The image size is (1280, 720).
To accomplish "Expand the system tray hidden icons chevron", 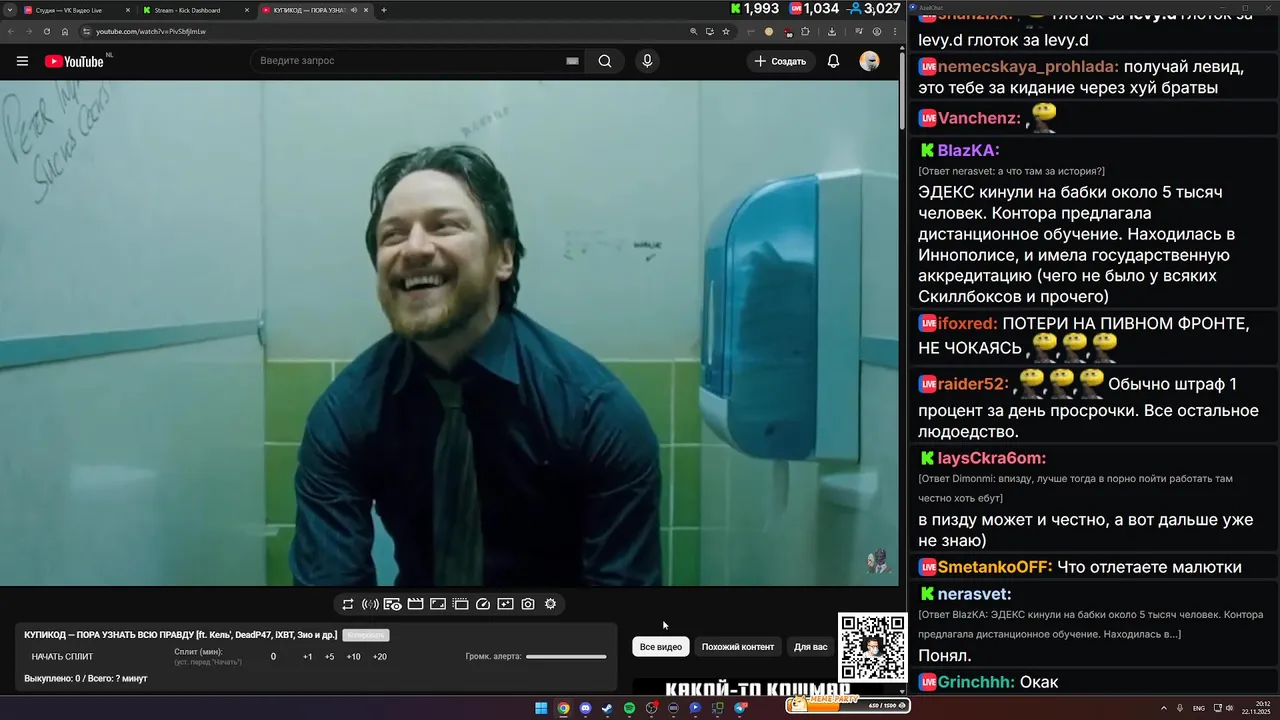I will (x=1164, y=708).
